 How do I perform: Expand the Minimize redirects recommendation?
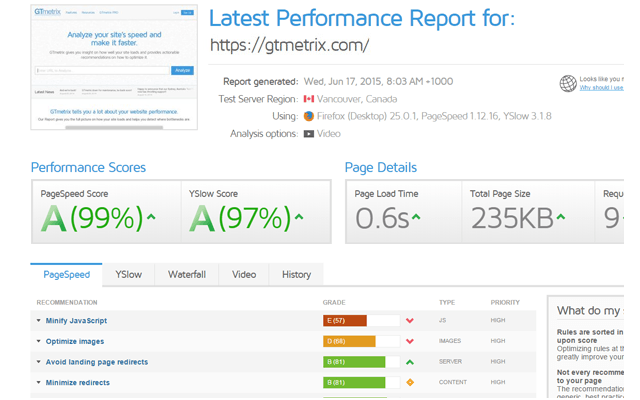39,382
